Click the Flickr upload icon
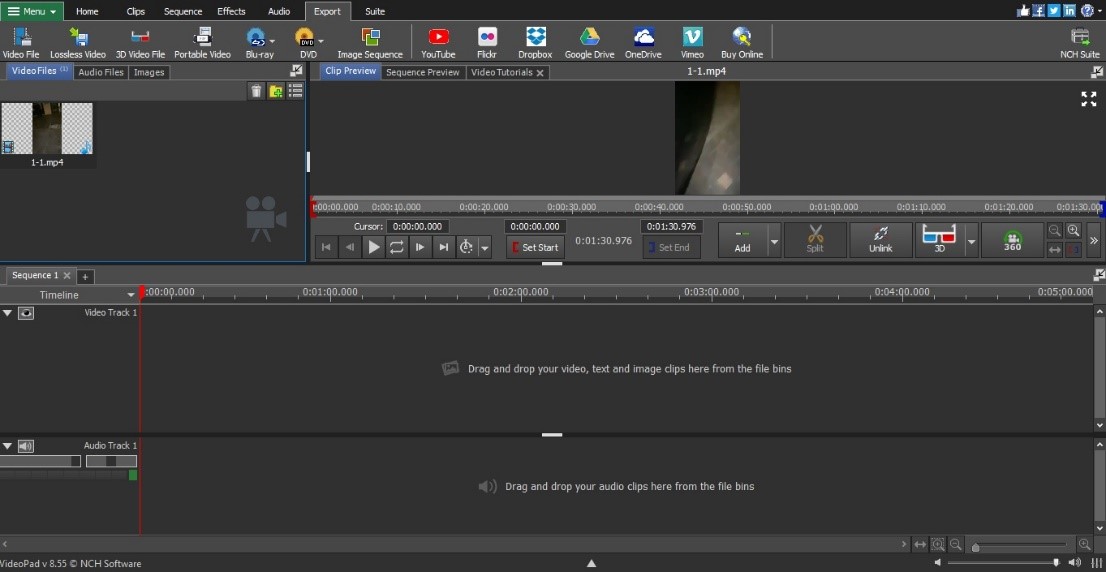This screenshot has height=572, width=1106. tap(487, 43)
